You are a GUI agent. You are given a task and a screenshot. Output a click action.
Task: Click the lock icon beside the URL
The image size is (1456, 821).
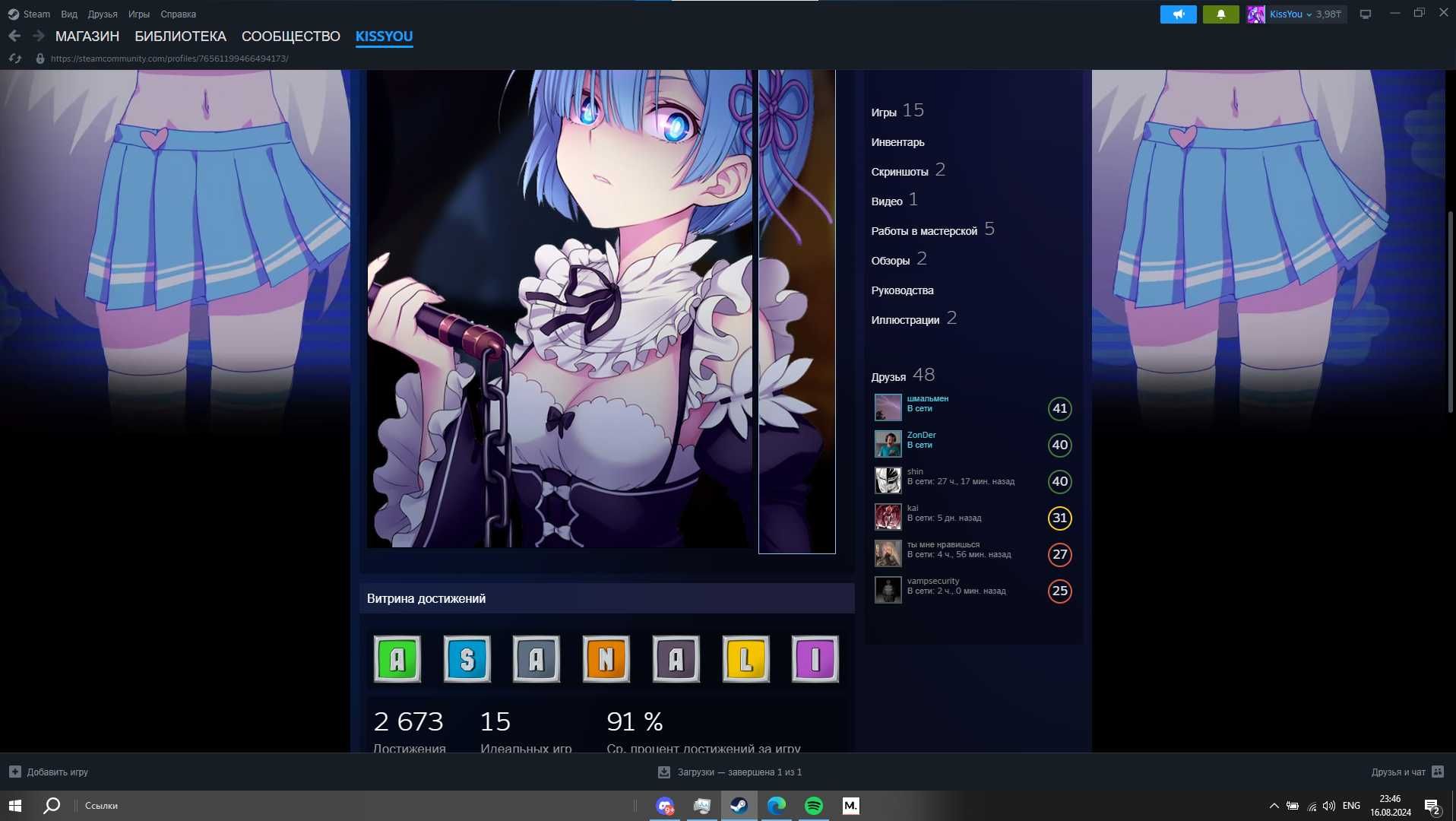click(x=40, y=59)
